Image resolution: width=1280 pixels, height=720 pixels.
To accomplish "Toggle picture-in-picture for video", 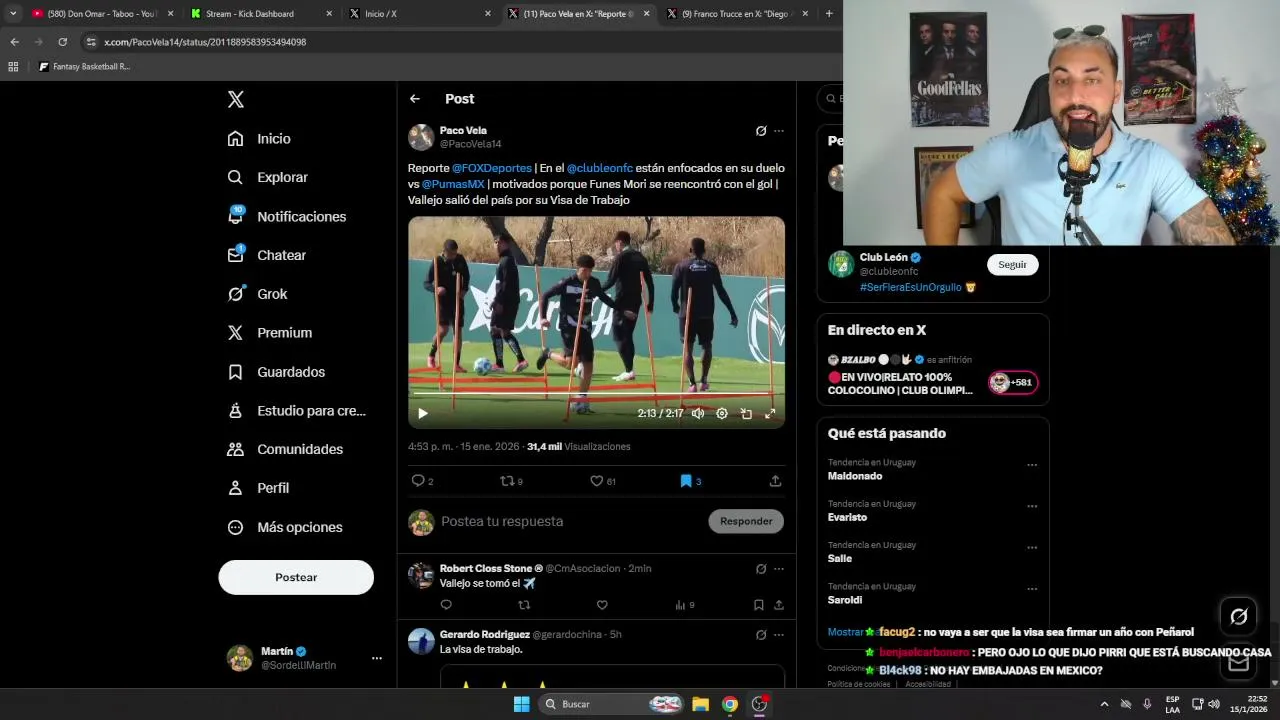I will [x=746, y=413].
